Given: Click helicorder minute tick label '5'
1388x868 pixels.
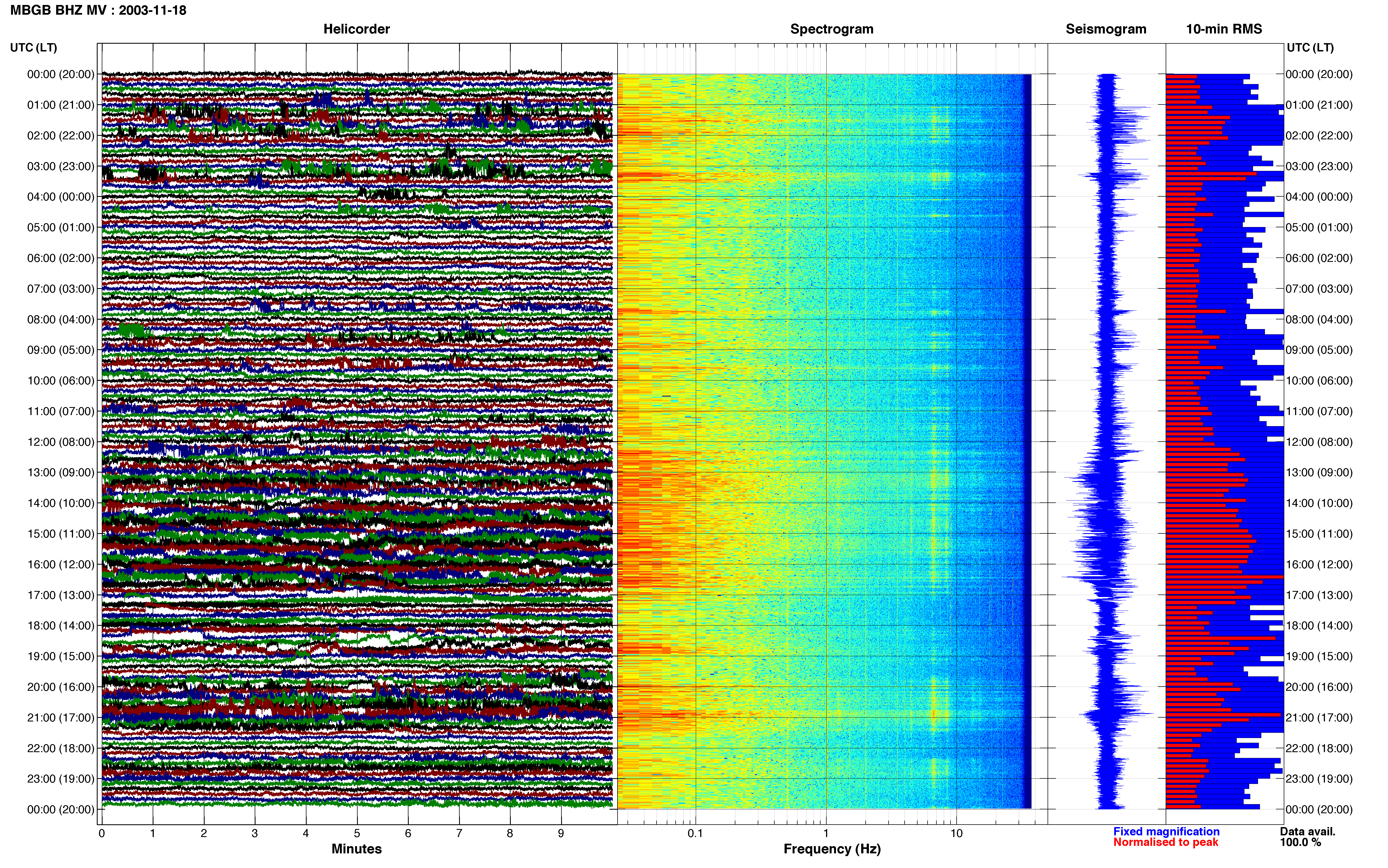Looking at the screenshot, I should click(x=357, y=833).
